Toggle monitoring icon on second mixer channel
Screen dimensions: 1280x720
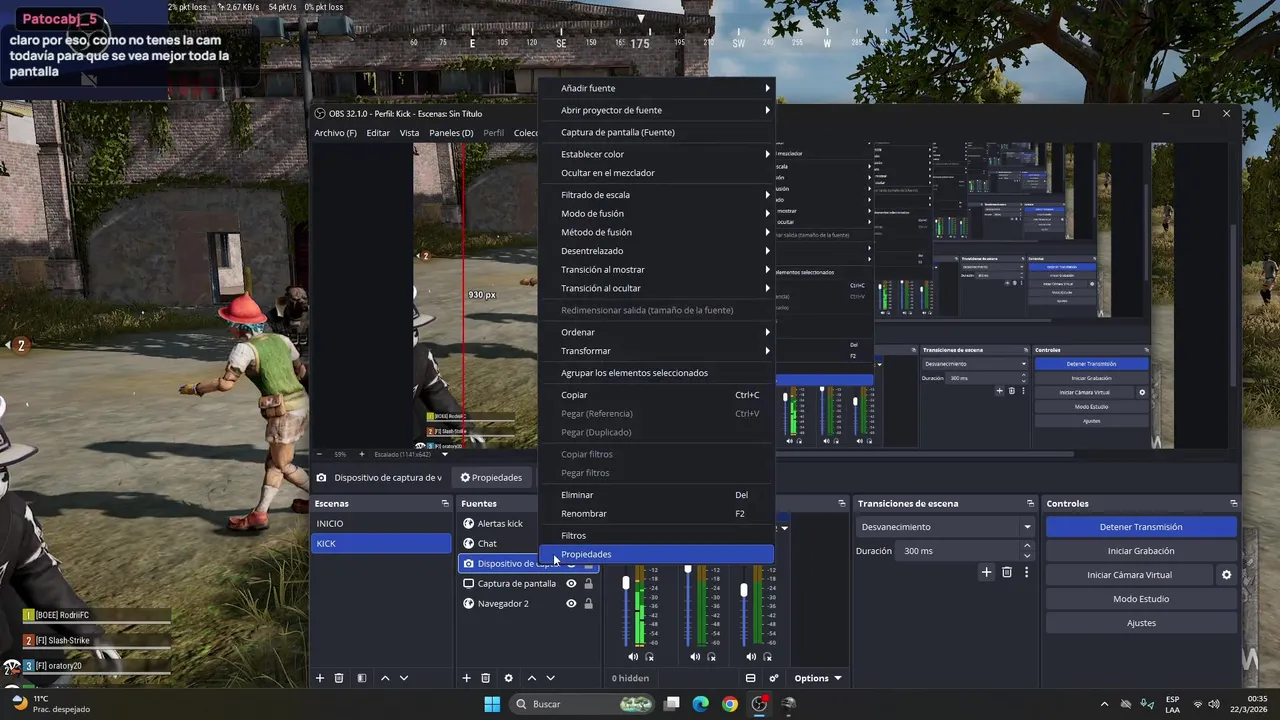point(711,657)
